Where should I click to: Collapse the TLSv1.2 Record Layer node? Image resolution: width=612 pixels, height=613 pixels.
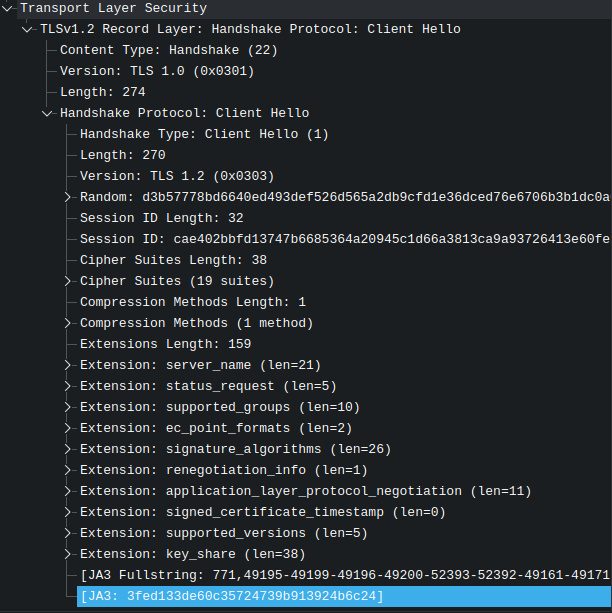click(x=27, y=29)
